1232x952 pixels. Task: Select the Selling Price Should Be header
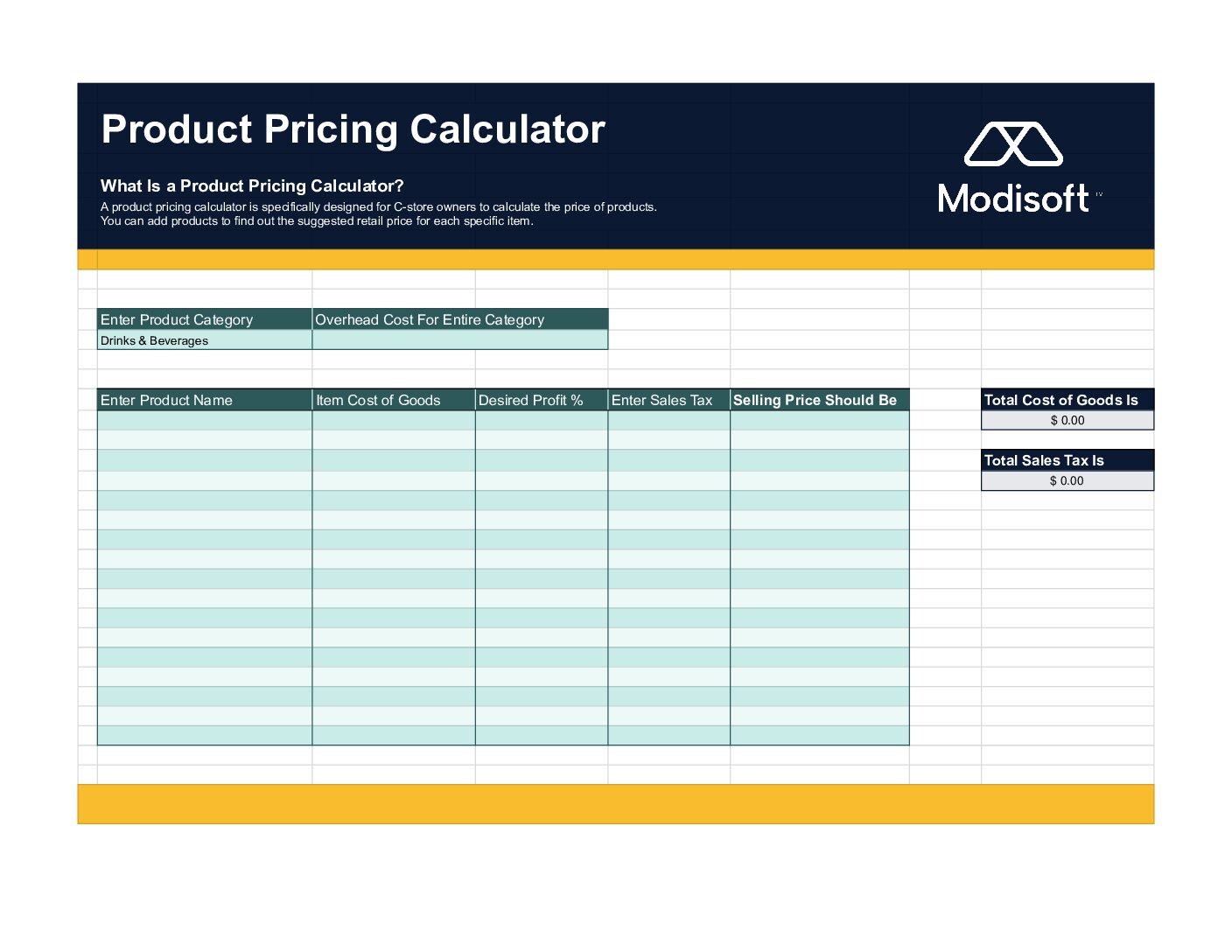(820, 400)
